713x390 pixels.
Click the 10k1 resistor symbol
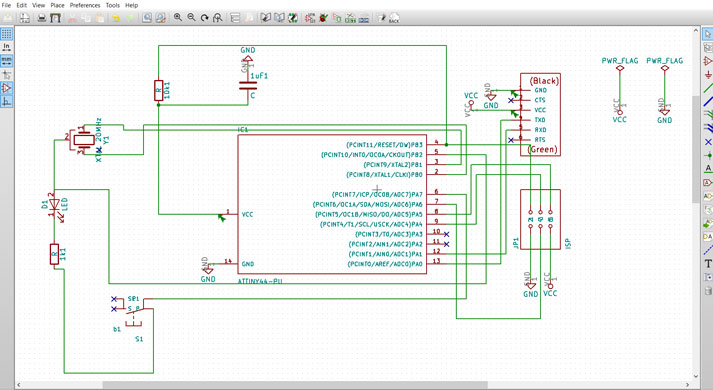(x=158, y=90)
